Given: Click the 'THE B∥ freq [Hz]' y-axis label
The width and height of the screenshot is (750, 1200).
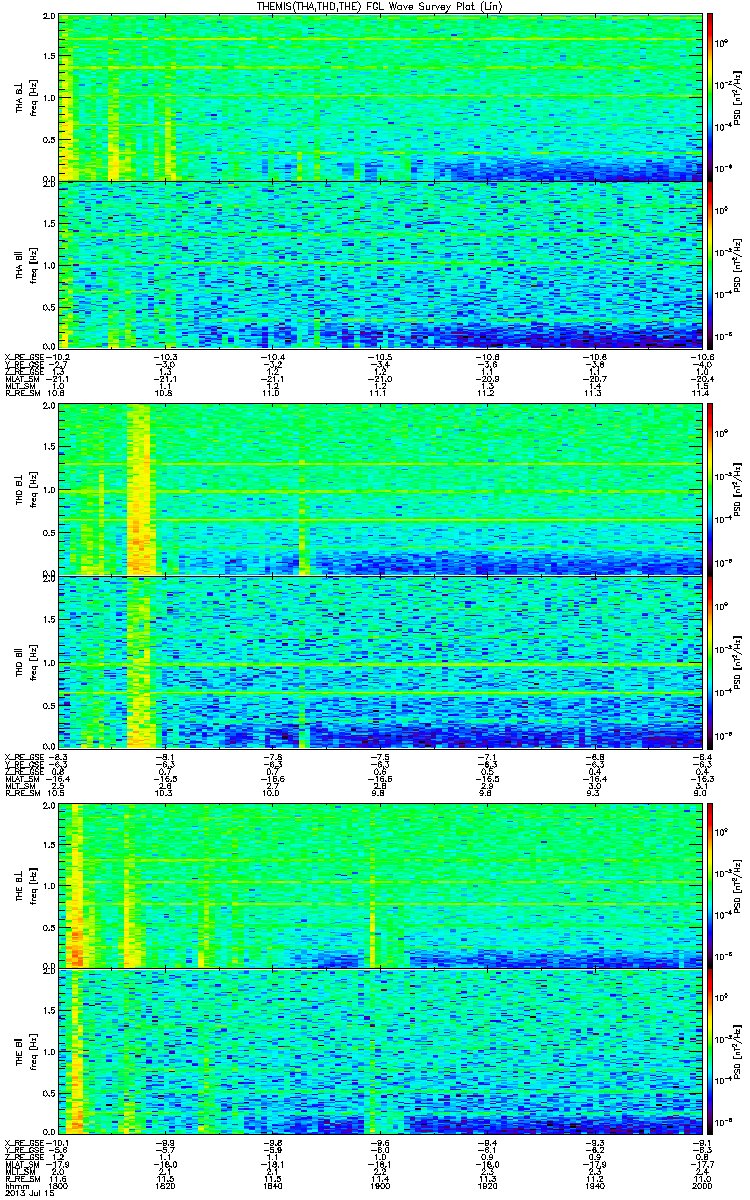Looking at the screenshot, I should [25, 1050].
